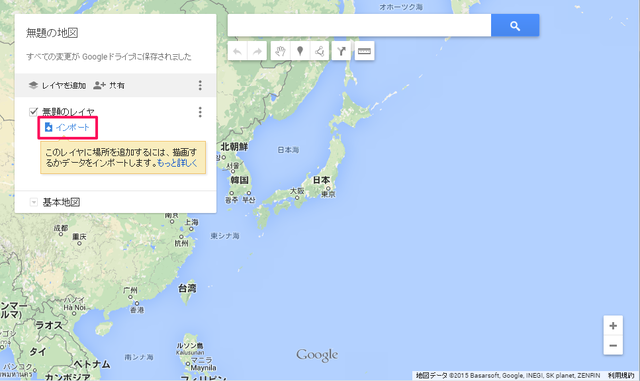Click the 無題のレイヤ layer name
This screenshot has height=381, width=640.
pyautogui.click(x=69, y=112)
